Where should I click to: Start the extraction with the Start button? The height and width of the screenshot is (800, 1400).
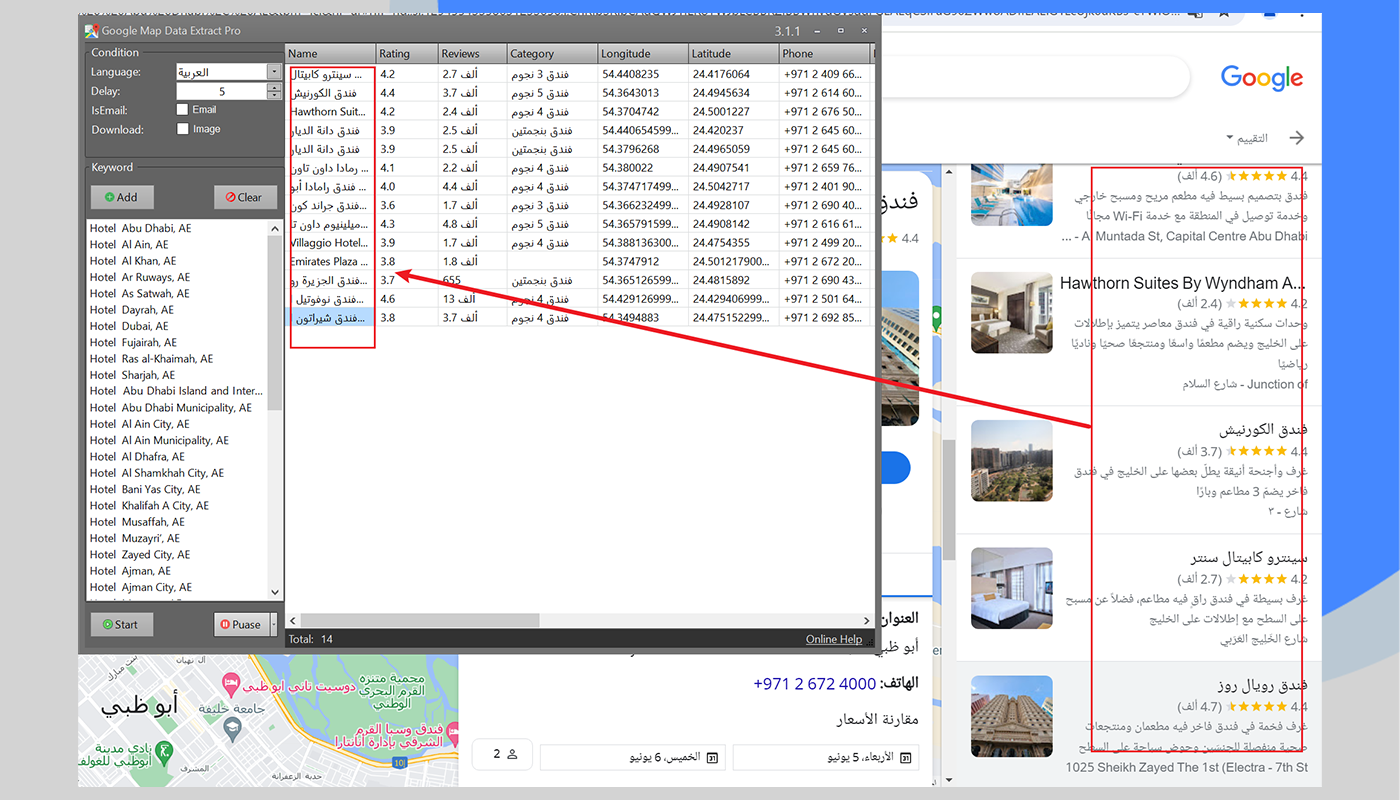(121, 625)
